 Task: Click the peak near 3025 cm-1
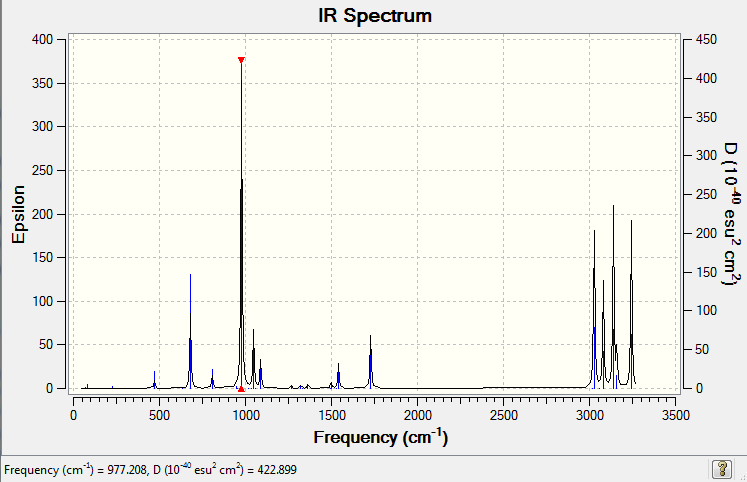[594, 310]
